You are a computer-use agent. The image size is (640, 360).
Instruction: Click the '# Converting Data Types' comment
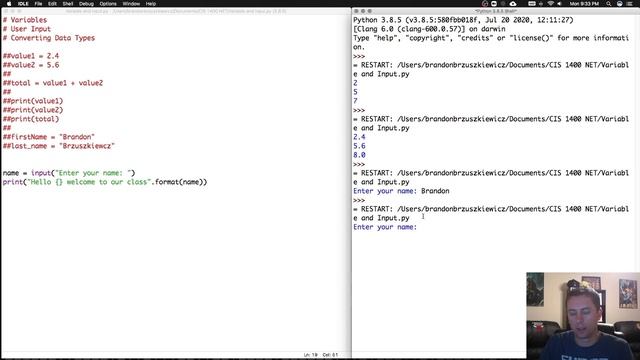49,38
